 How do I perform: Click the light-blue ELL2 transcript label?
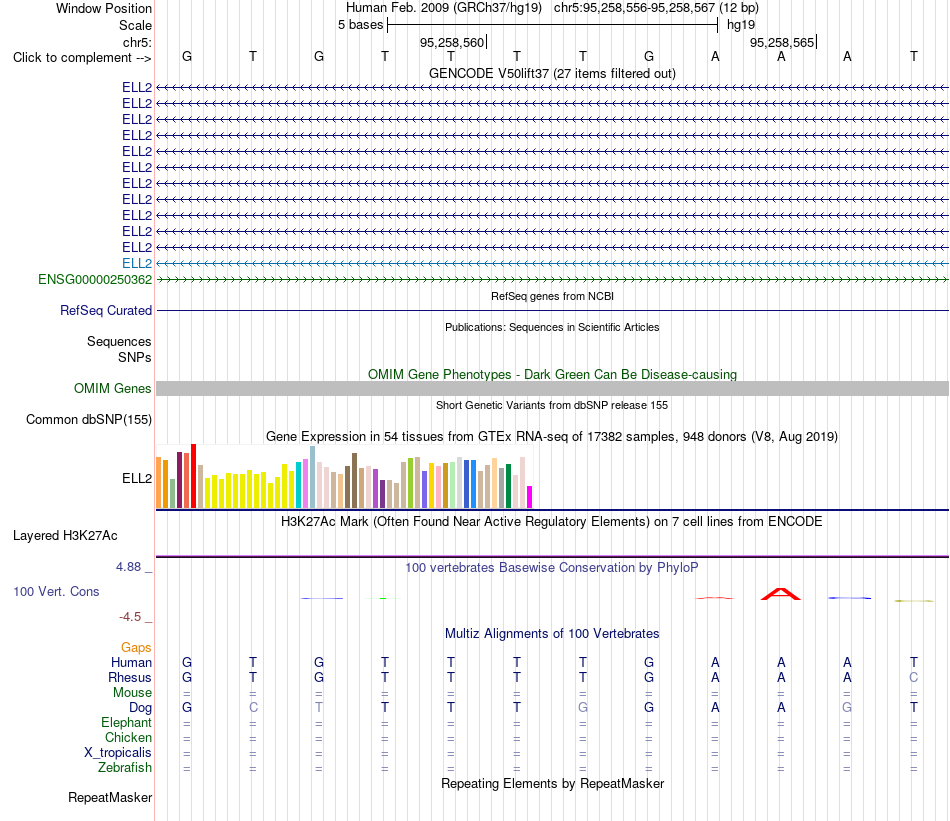[x=137, y=263]
